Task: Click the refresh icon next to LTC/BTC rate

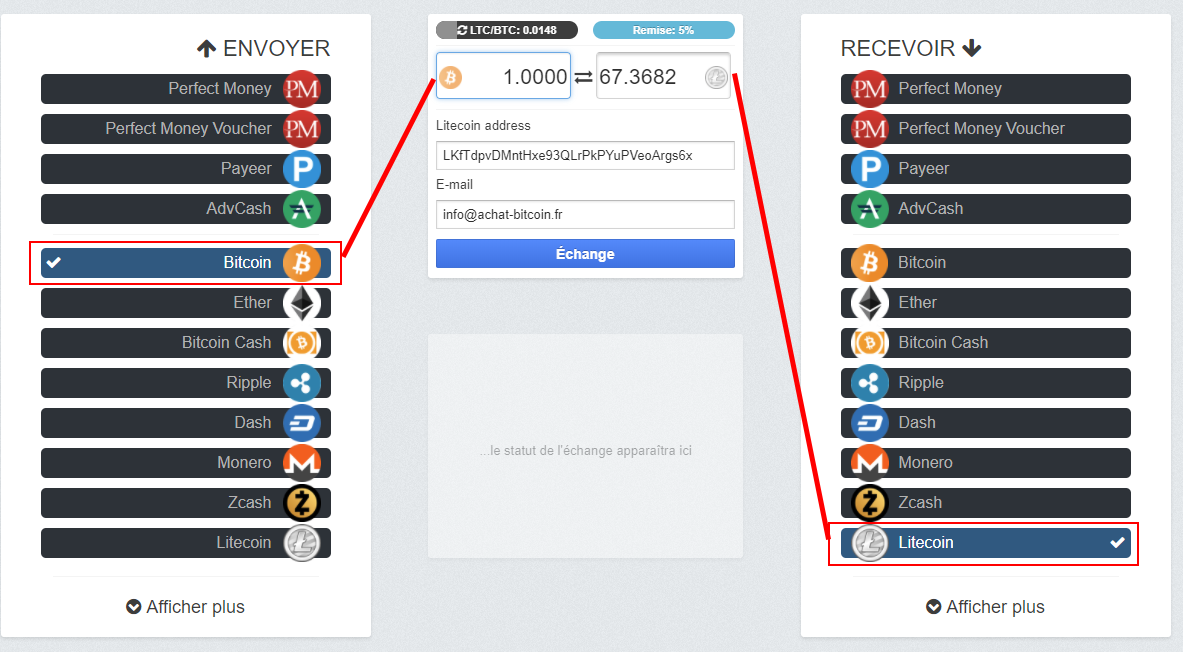Action: pos(462,30)
